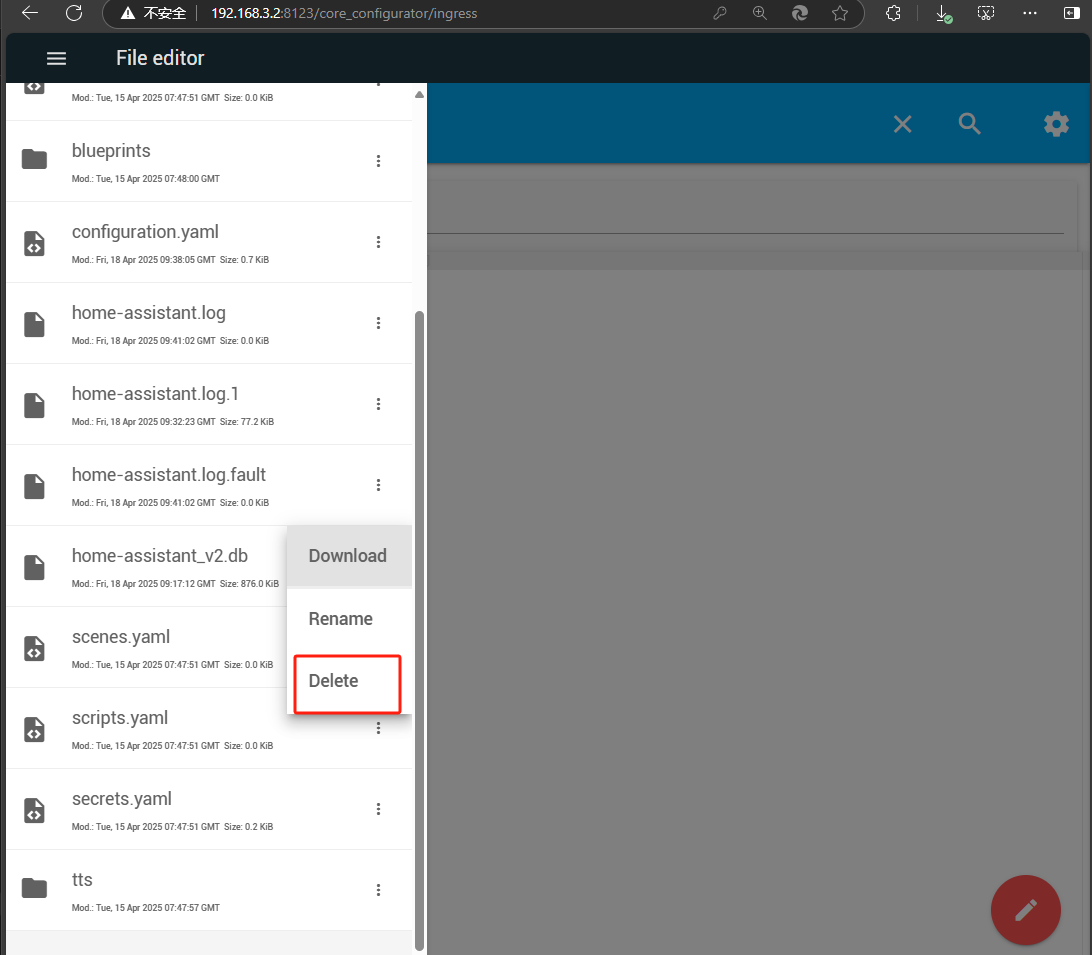Click the browser favorites star icon
Screen dimensions: 1092x955
(x=840, y=14)
